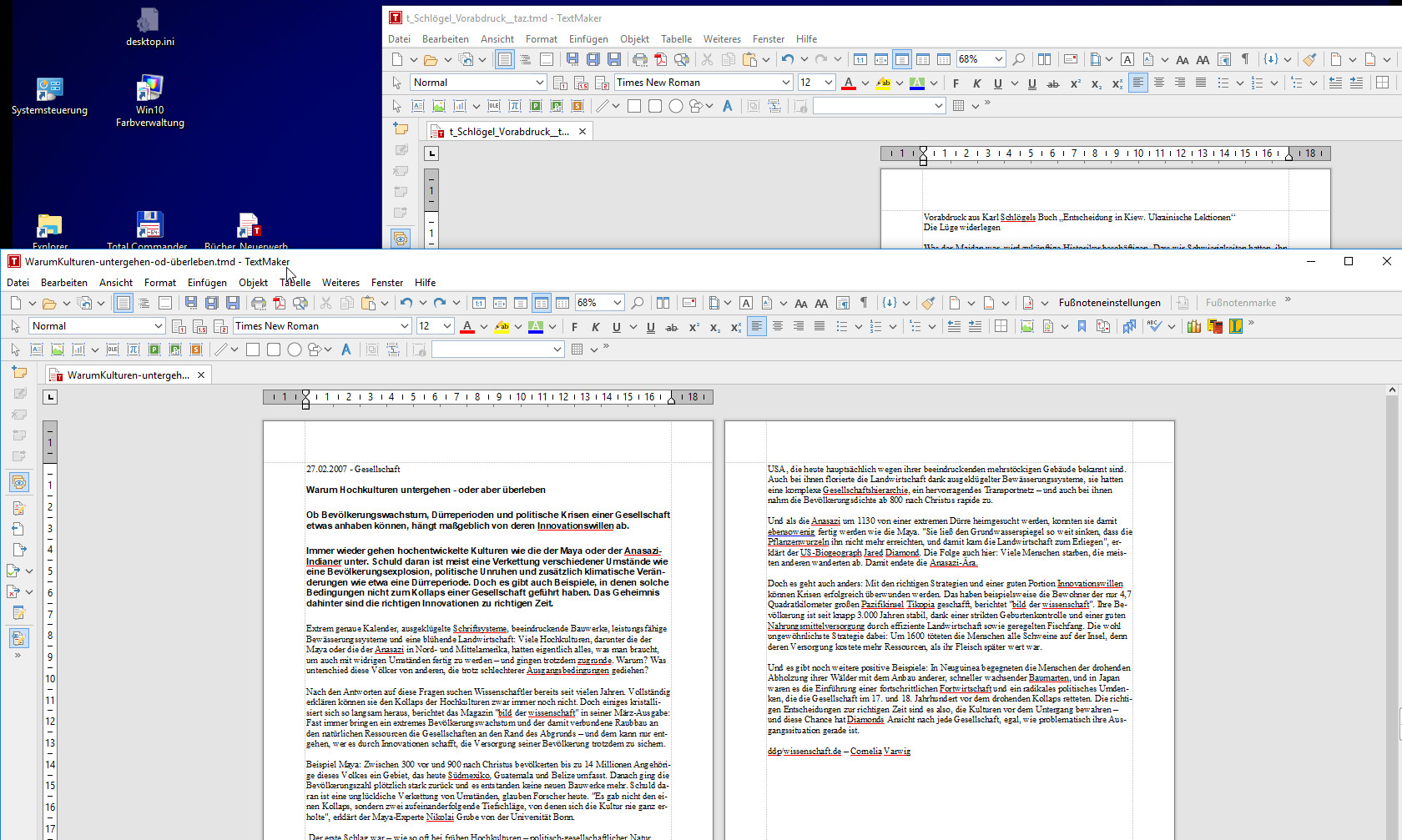Viewport: 1402px width, 840px height.
Task: Open Normal paragraph style dropdown in WarumKulturen window
Action: pyautogui.click(x=158, y=326)
